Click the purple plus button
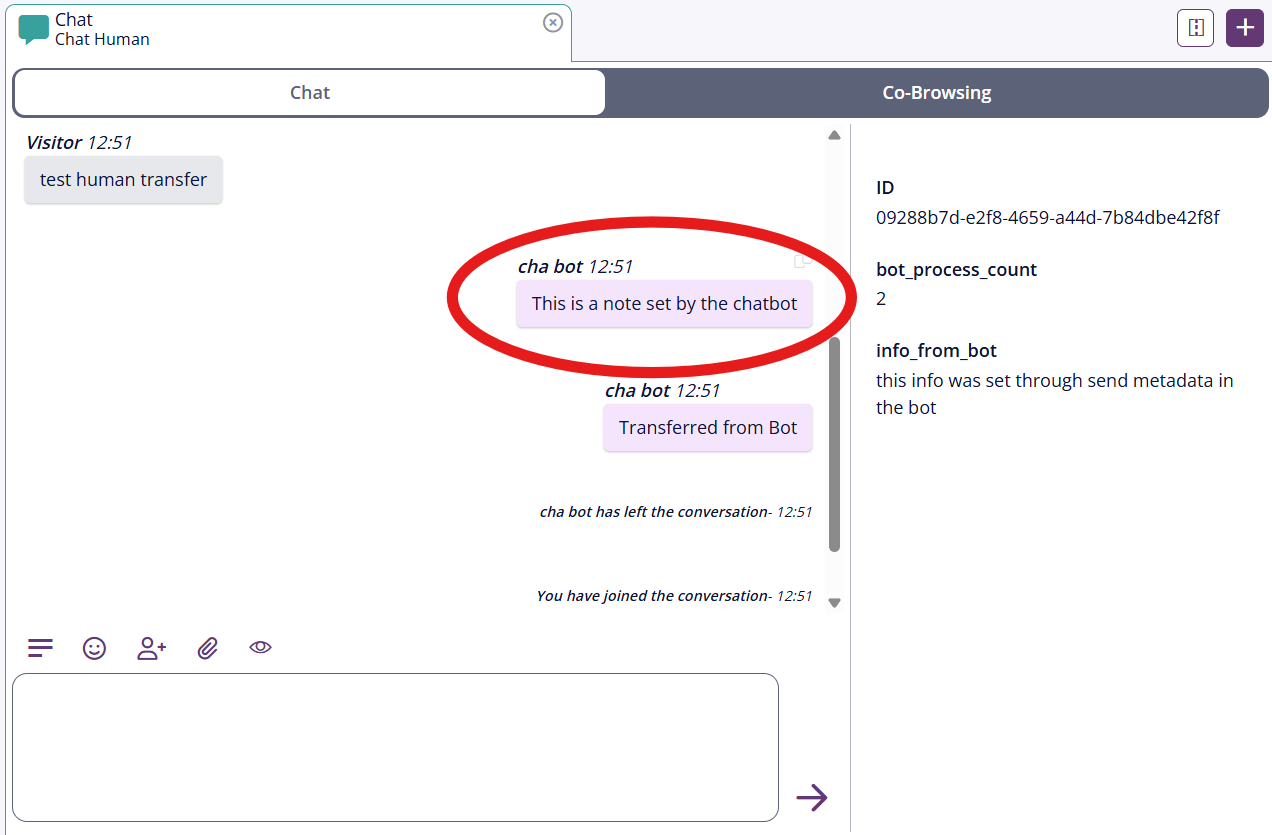The height and width of the screenshot is (835, 1272). (x=1244, y=28)
